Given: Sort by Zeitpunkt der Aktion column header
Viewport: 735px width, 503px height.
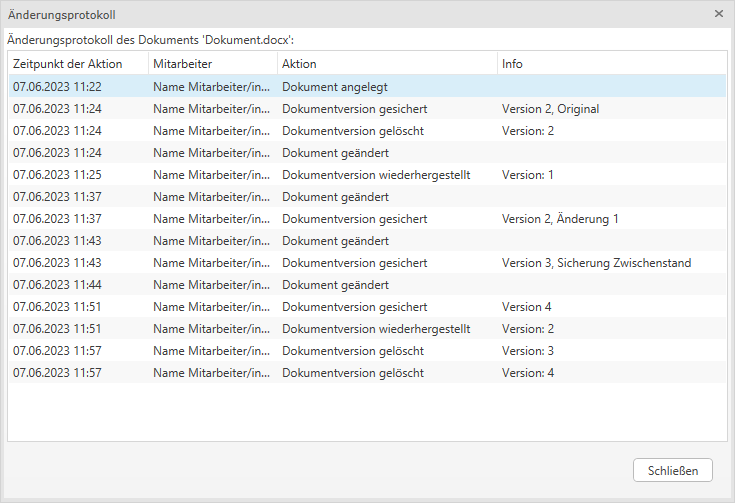Looking at the screenshot, I should (67, 64).
